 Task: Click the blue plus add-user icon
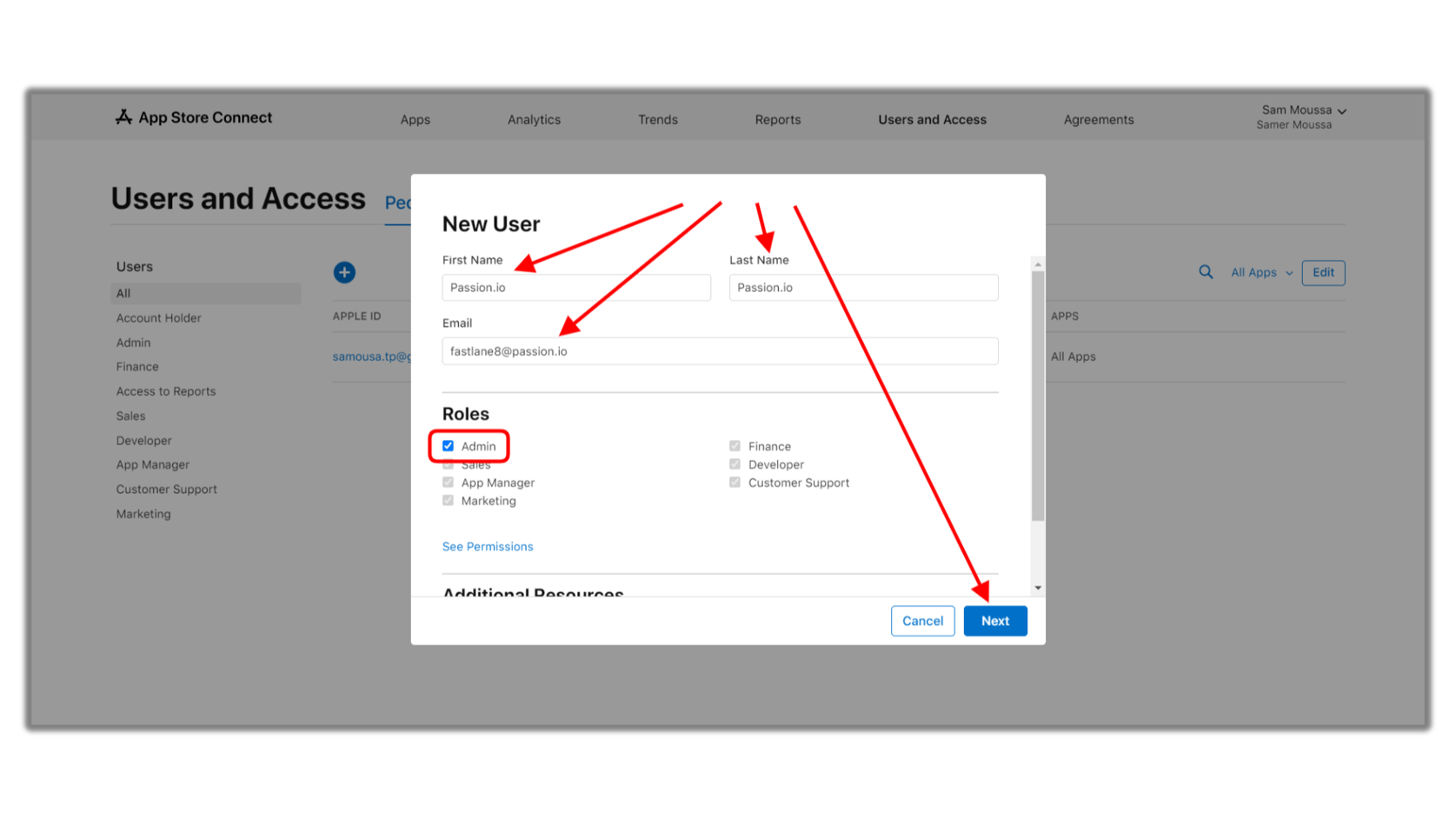tap(344, 272)
